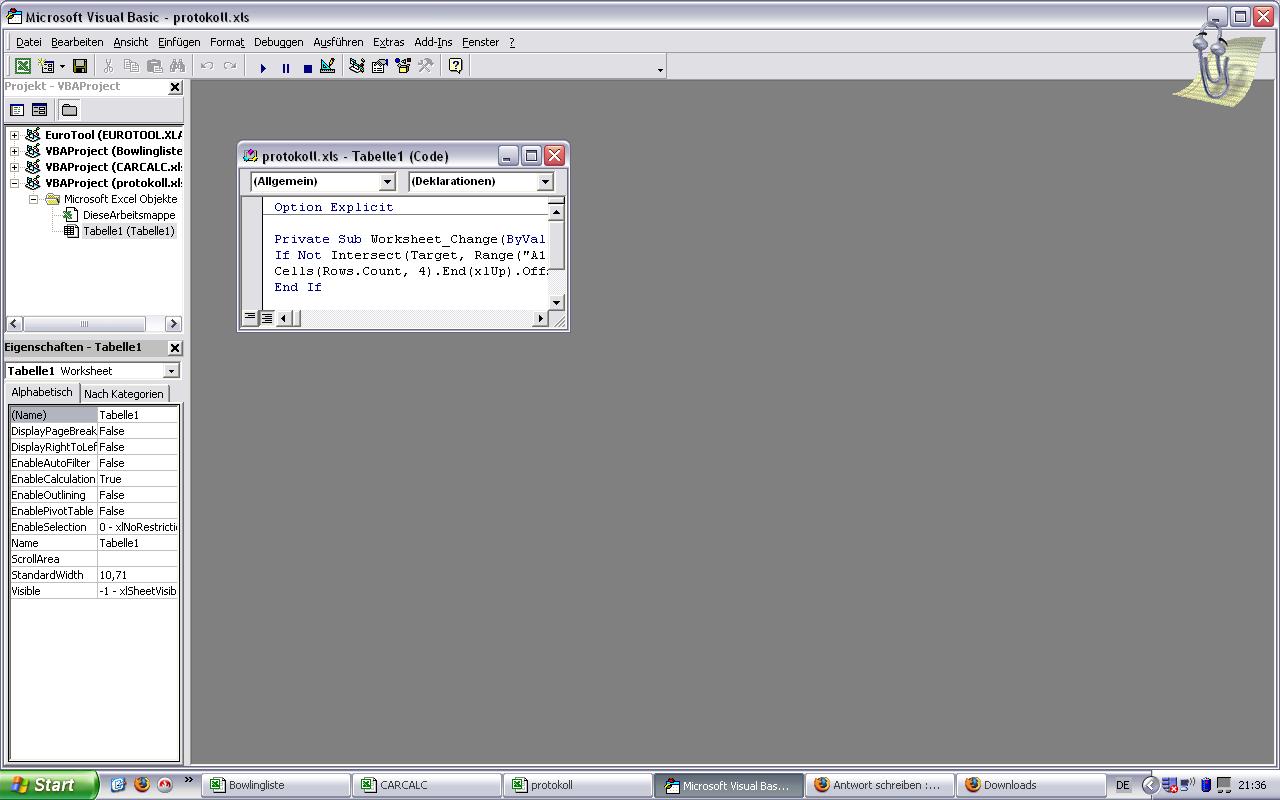Open toolbar options arrow at toolbar end
This screenshot has height=800, width=1280.
click(660, 69)
